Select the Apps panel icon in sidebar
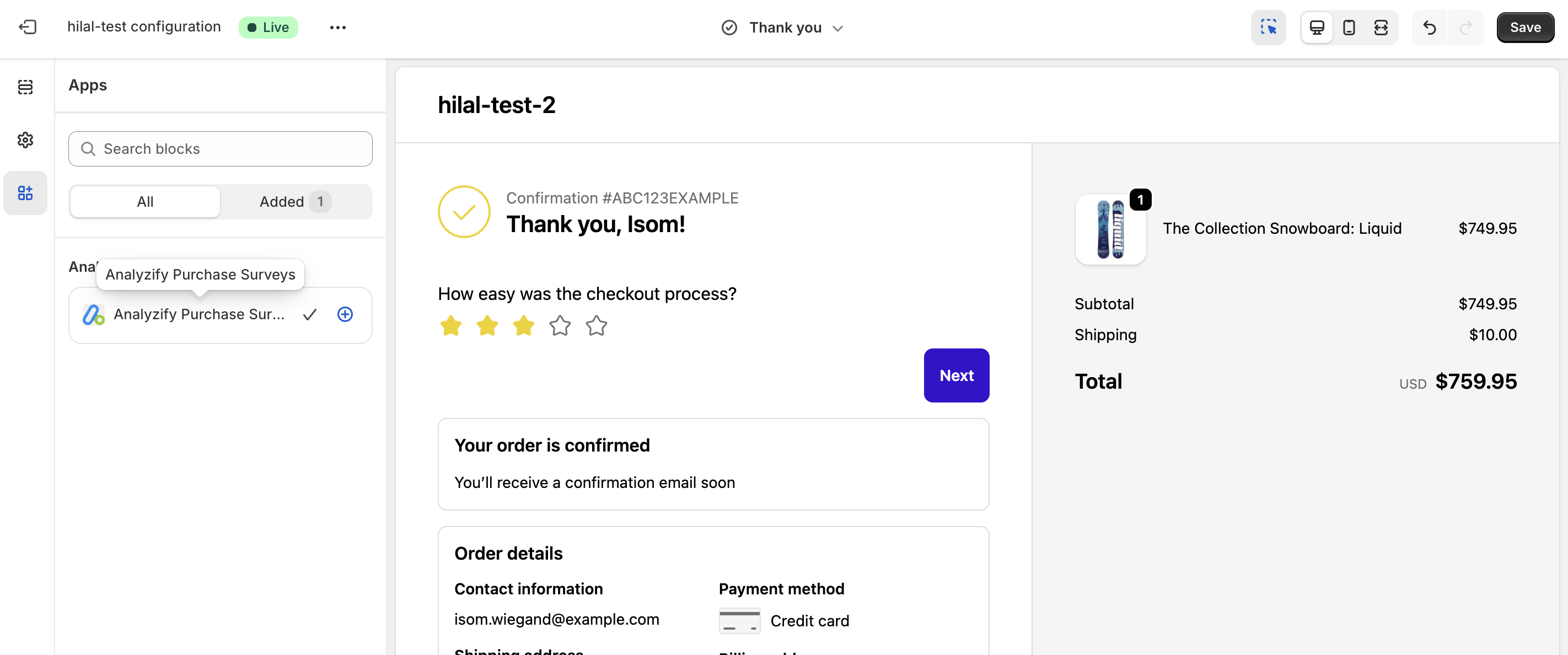The height and width of the screenshot is (655, 1568). (x=25, y=192)
